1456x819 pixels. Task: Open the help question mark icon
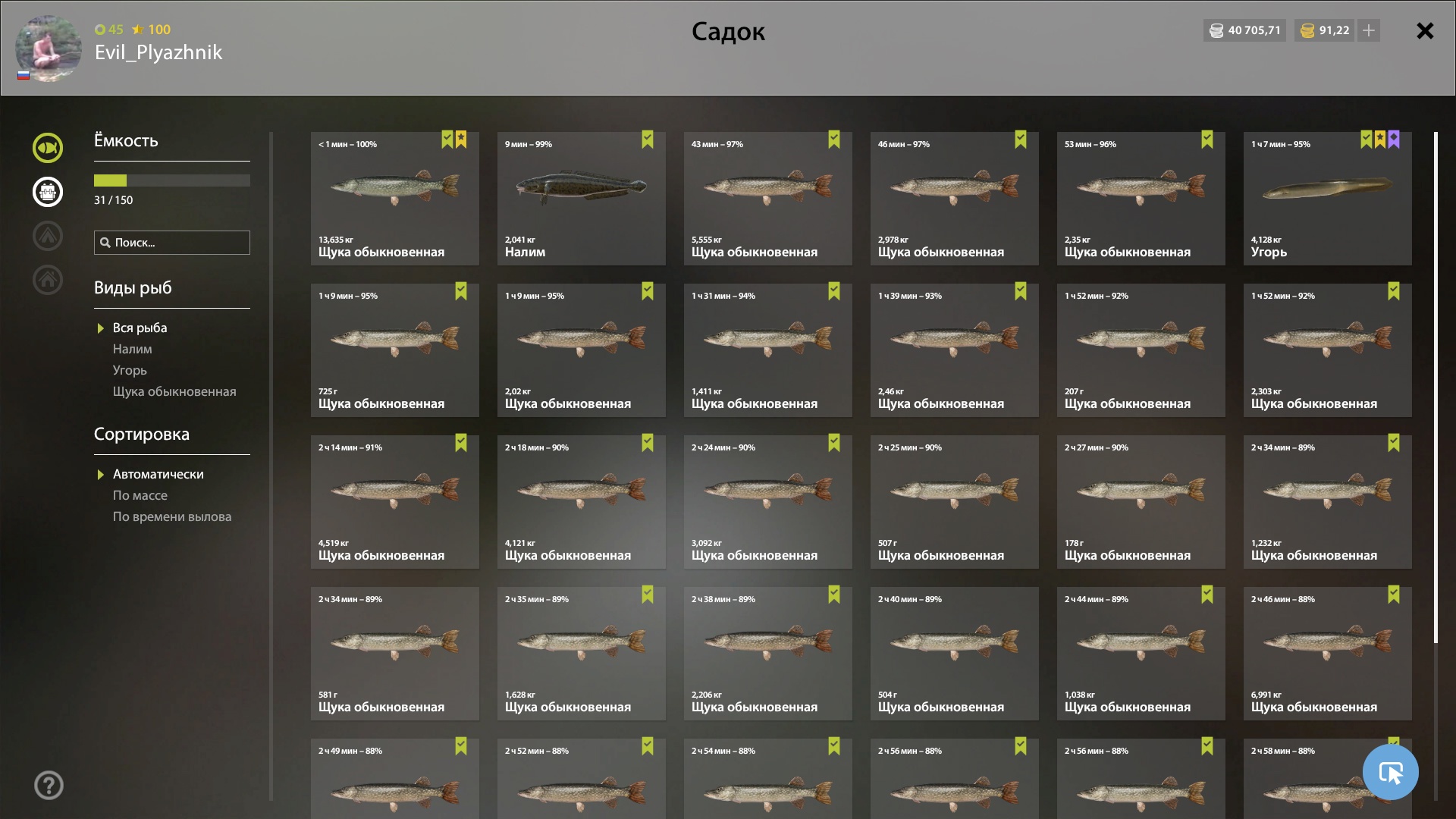(x=49, y=785)
